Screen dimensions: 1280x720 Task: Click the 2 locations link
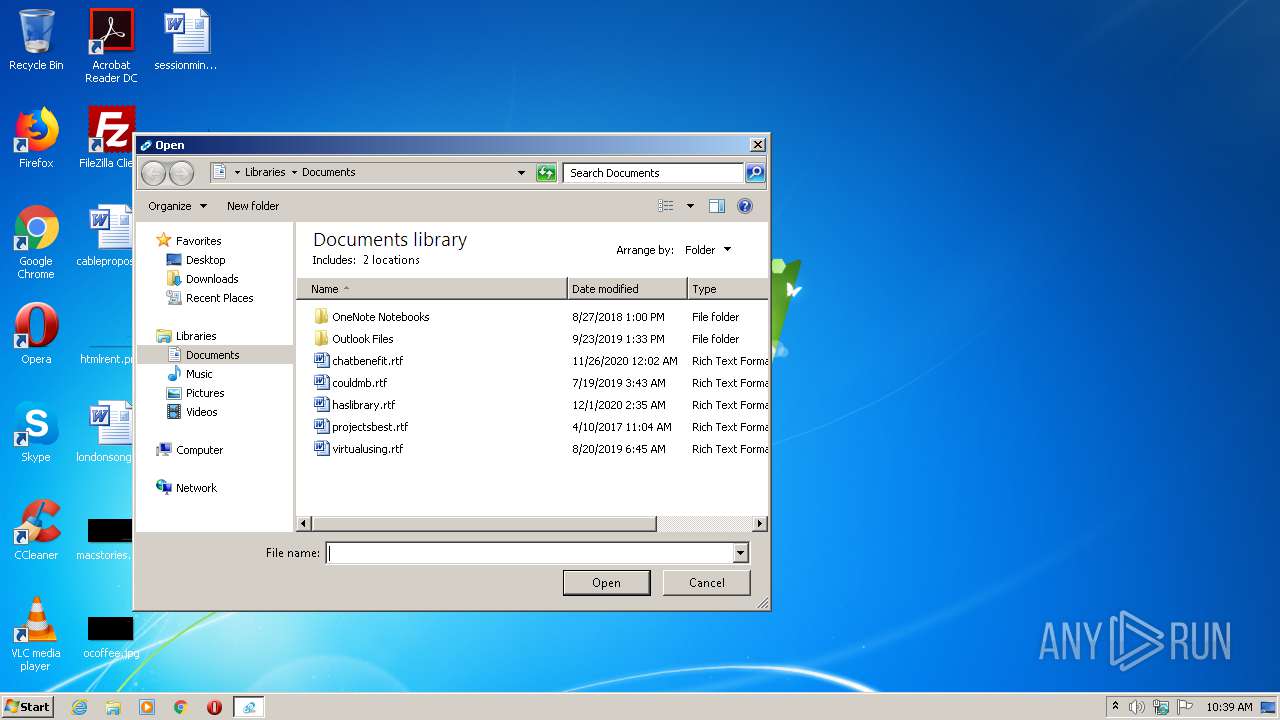coord(391,260)
